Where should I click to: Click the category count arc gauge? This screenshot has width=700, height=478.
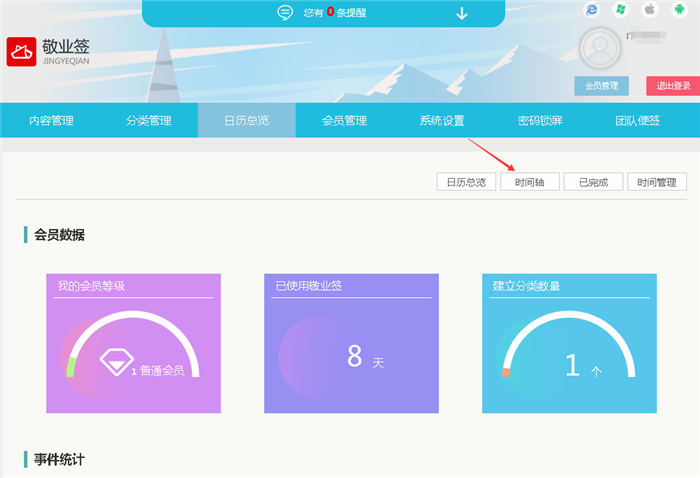569,344
